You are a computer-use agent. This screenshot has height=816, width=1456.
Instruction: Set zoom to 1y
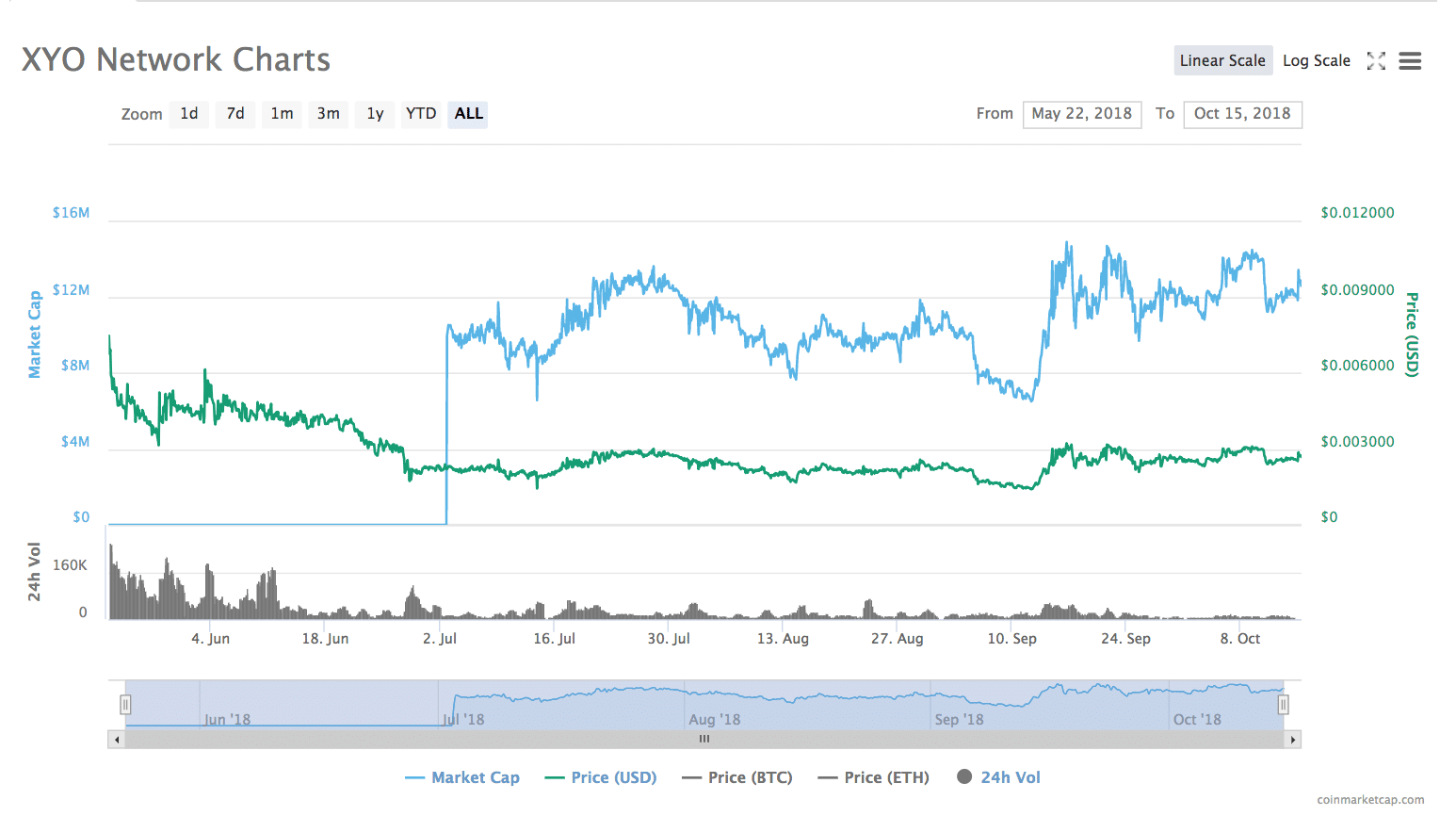(375, 114)
